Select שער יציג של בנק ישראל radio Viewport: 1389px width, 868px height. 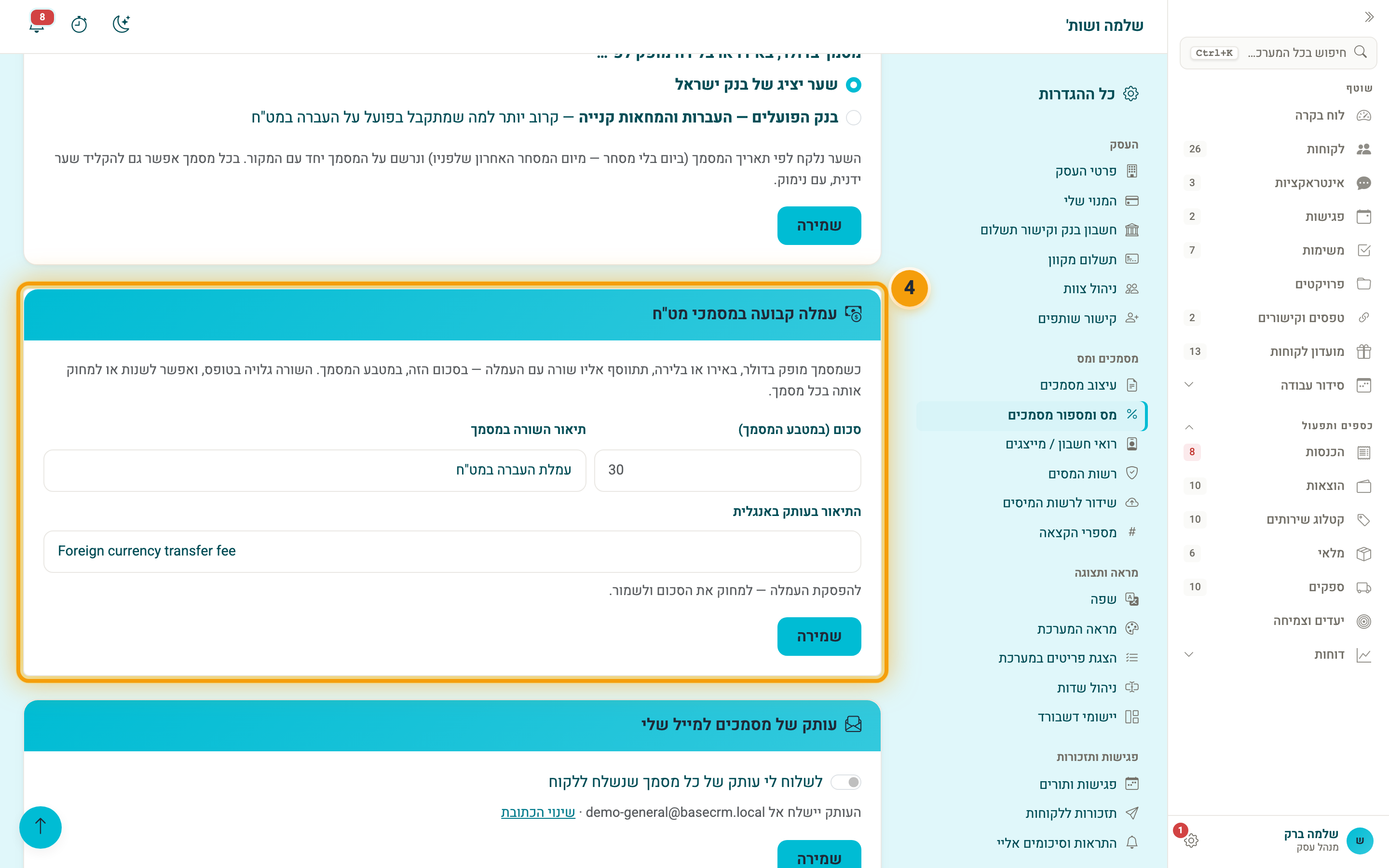point(854,85)
